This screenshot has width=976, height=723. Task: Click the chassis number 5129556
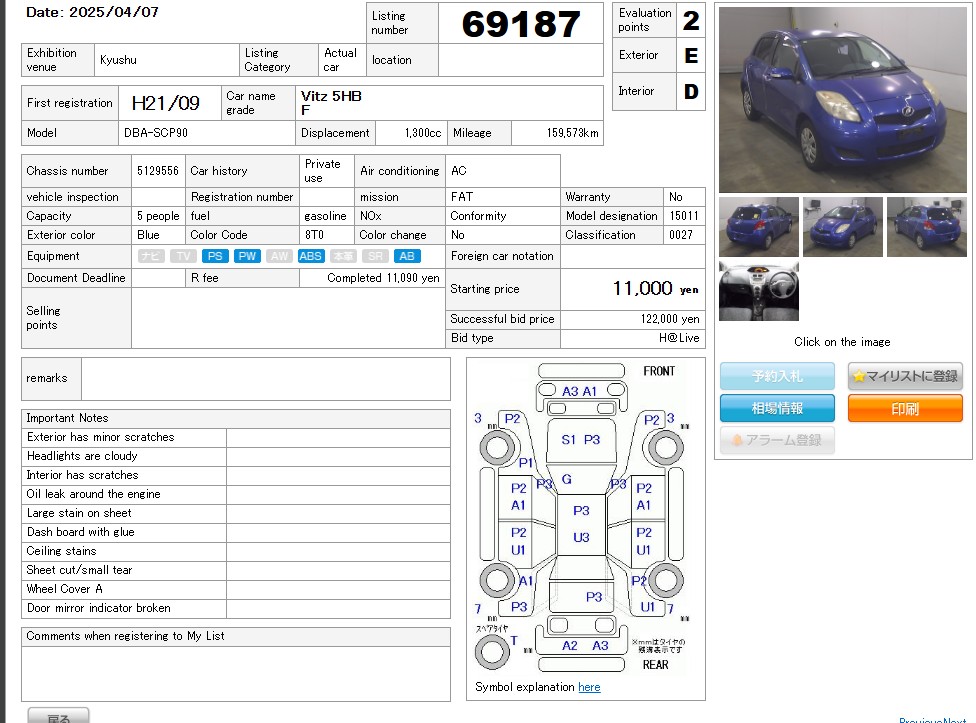pyautogui.click(x=157, y=170)
